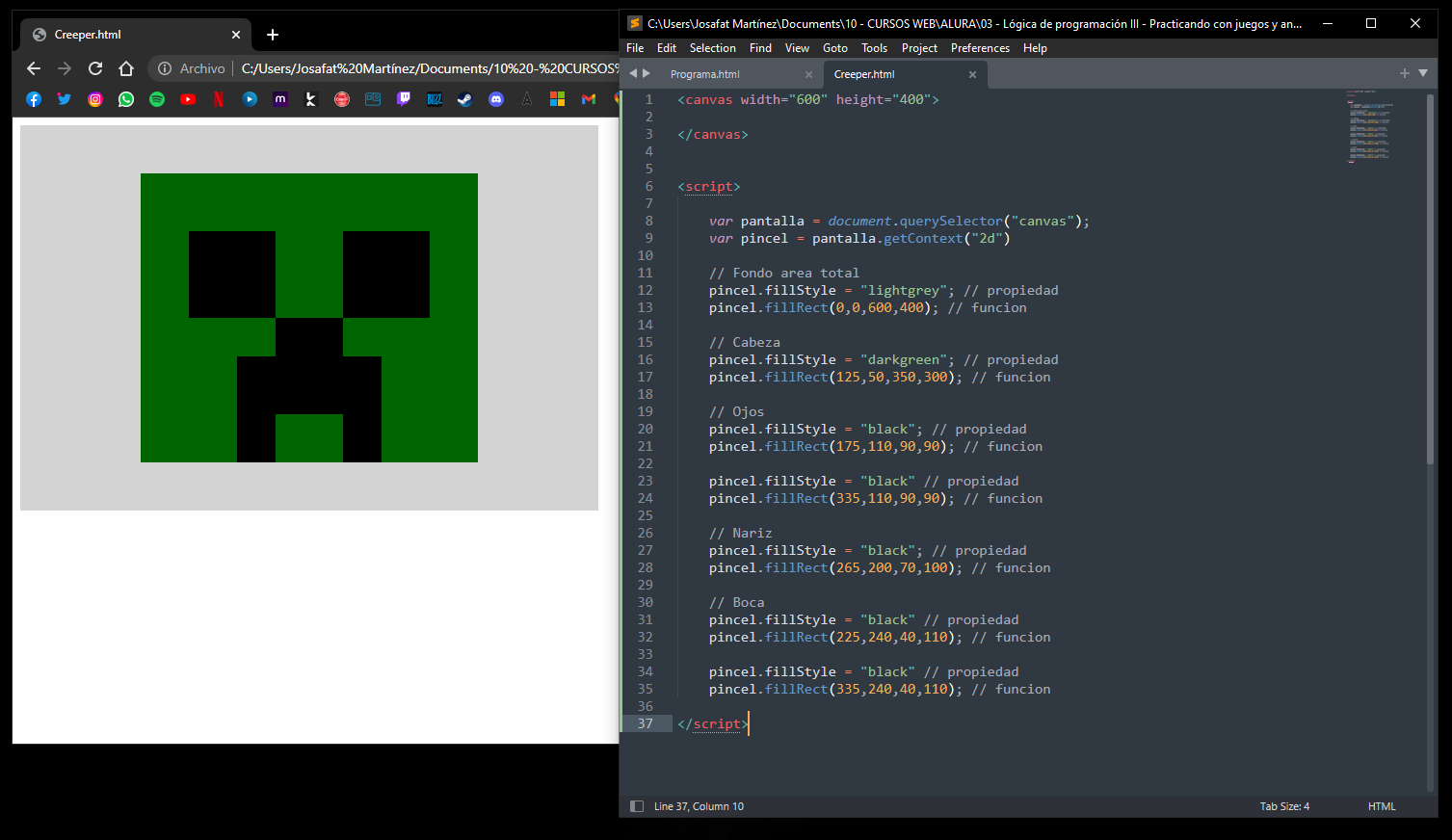Maximize the Sublime Text window

[1371, 23]
